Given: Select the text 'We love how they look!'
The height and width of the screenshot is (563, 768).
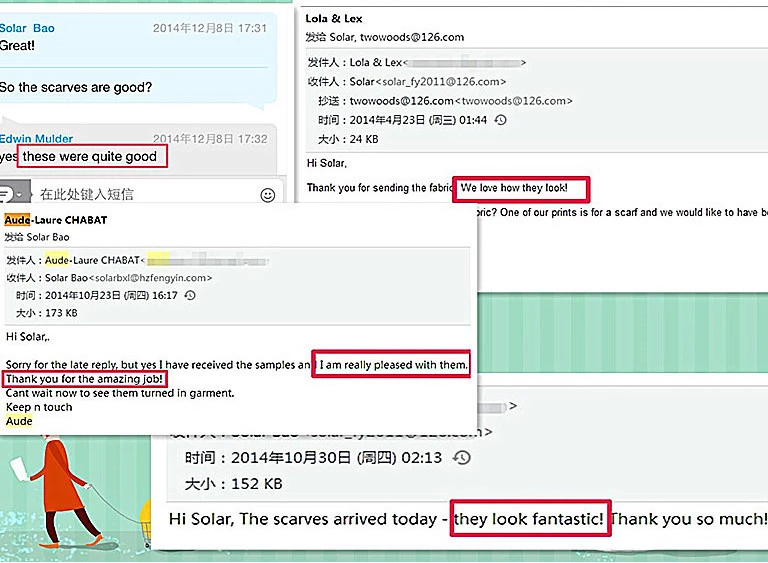Looking at the screenshot, I should pos(514,188).
